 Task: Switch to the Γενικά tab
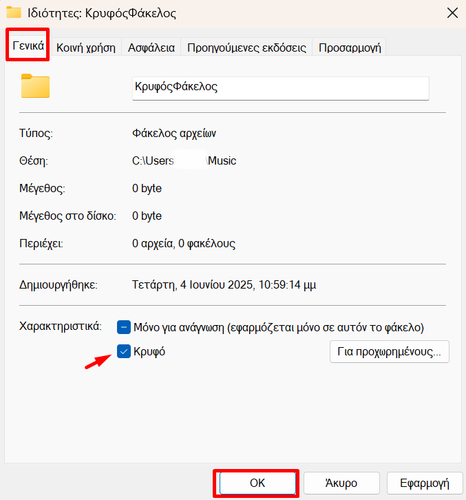click(x=28, y=45)
